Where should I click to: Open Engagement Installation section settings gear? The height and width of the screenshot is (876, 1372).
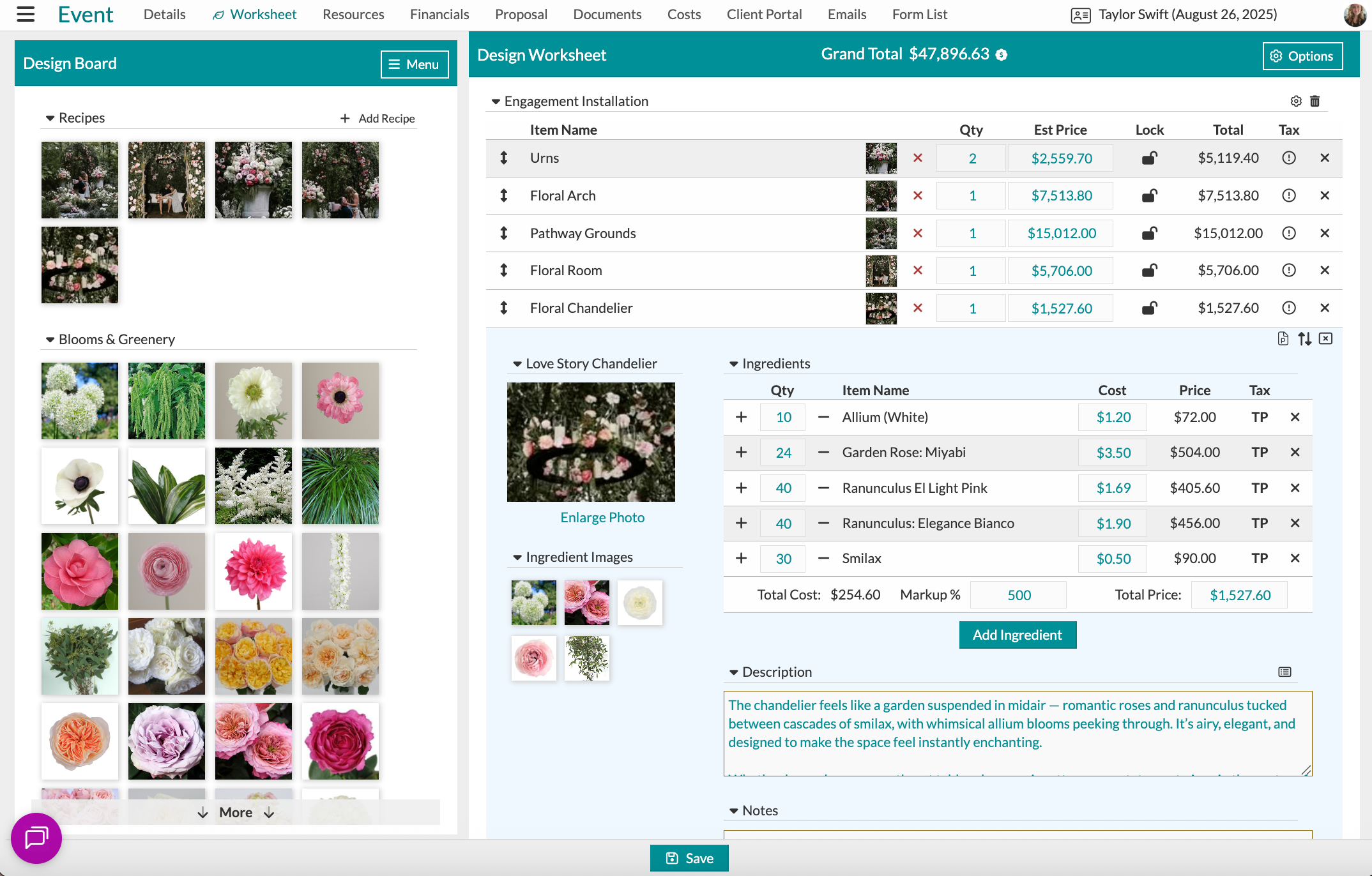pyautogui.click(x=1296, y=101)
